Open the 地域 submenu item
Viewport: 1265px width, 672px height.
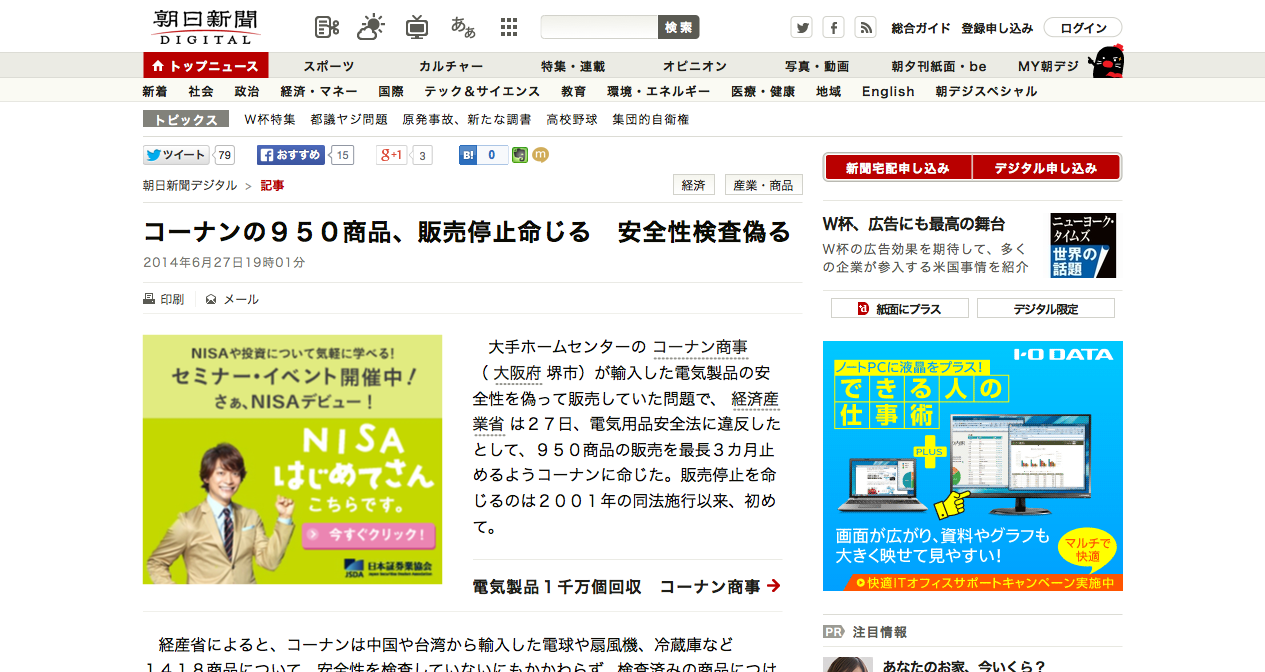[x=829, y=91]
